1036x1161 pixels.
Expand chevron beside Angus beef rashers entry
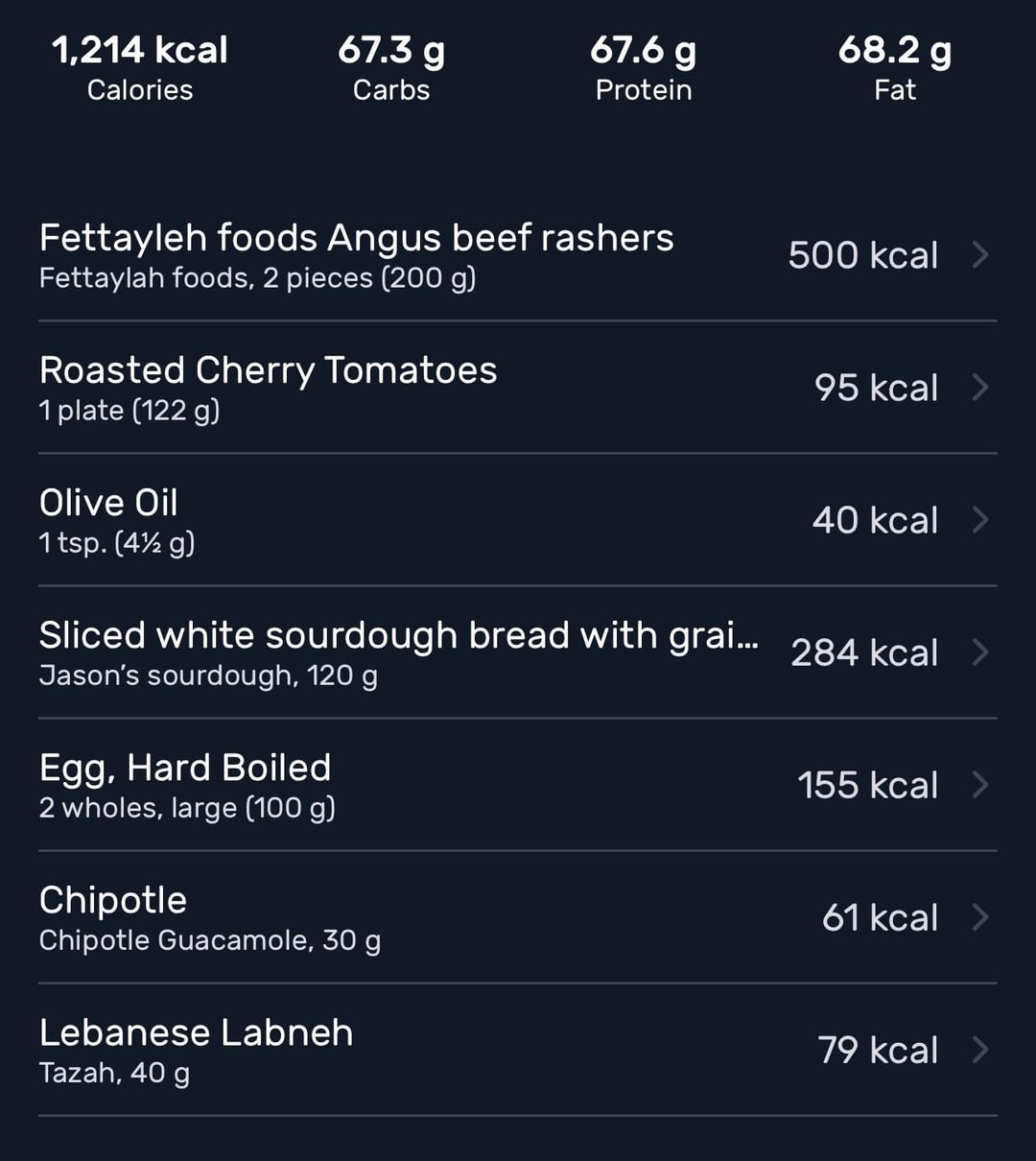tap(979, 255)
